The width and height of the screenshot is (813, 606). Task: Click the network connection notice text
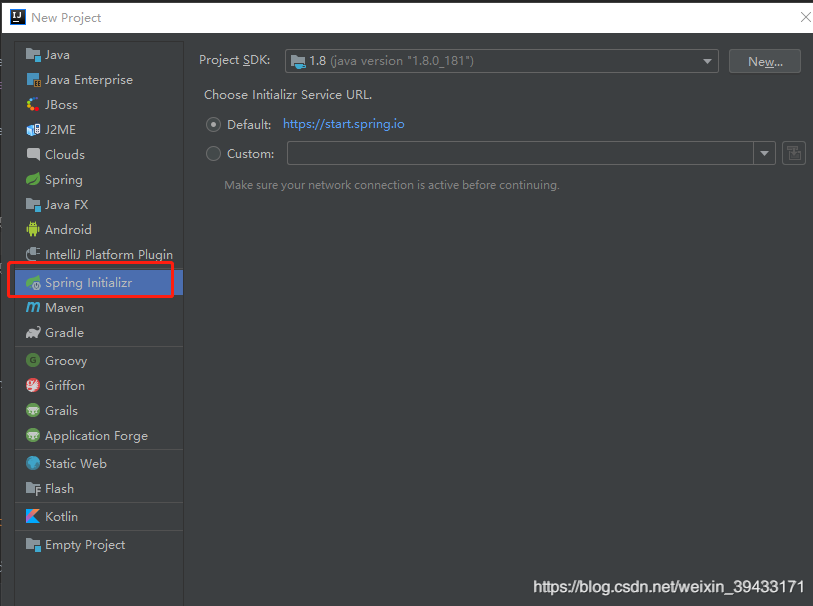pos(391,185)
